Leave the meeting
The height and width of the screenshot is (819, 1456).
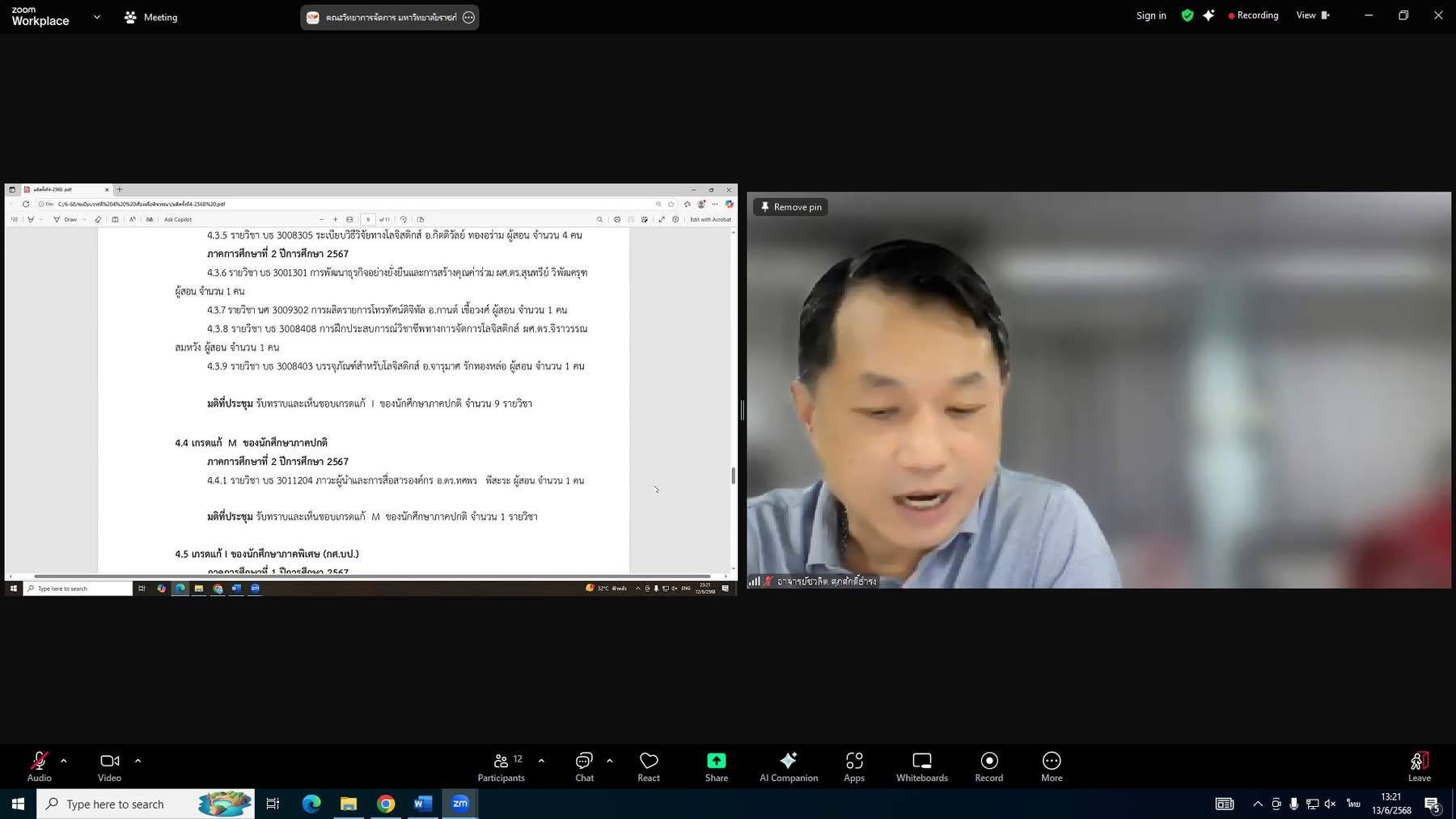coord(1419,766)
